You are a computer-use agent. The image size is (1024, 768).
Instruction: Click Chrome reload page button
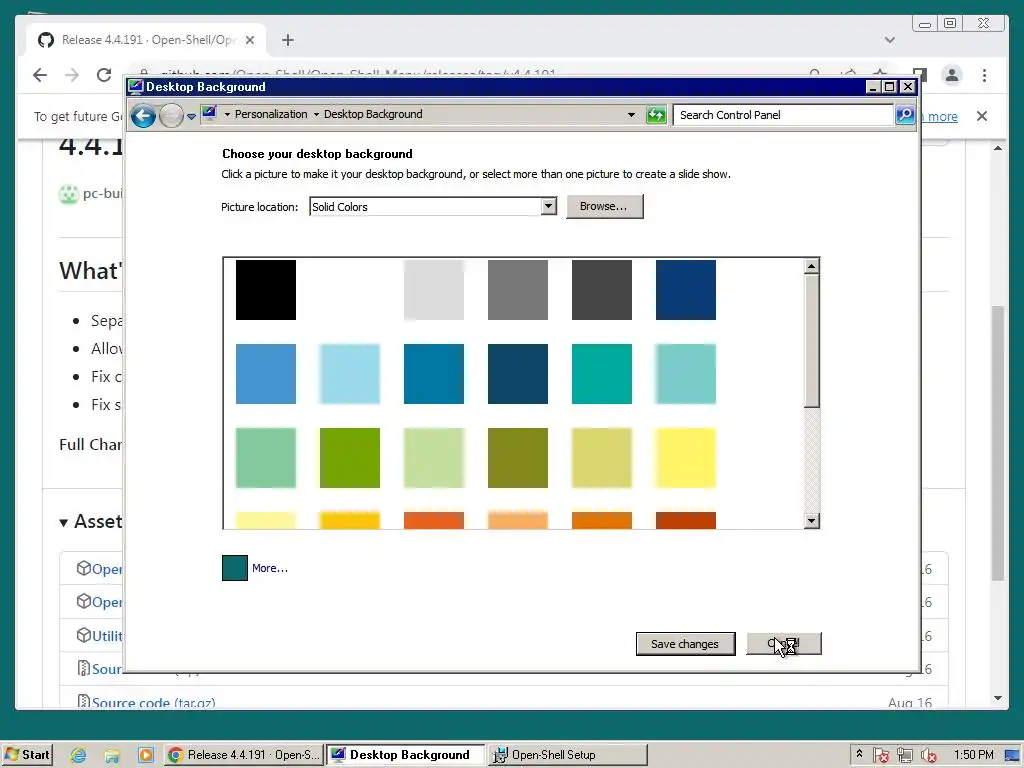click(x=104, y=75)
